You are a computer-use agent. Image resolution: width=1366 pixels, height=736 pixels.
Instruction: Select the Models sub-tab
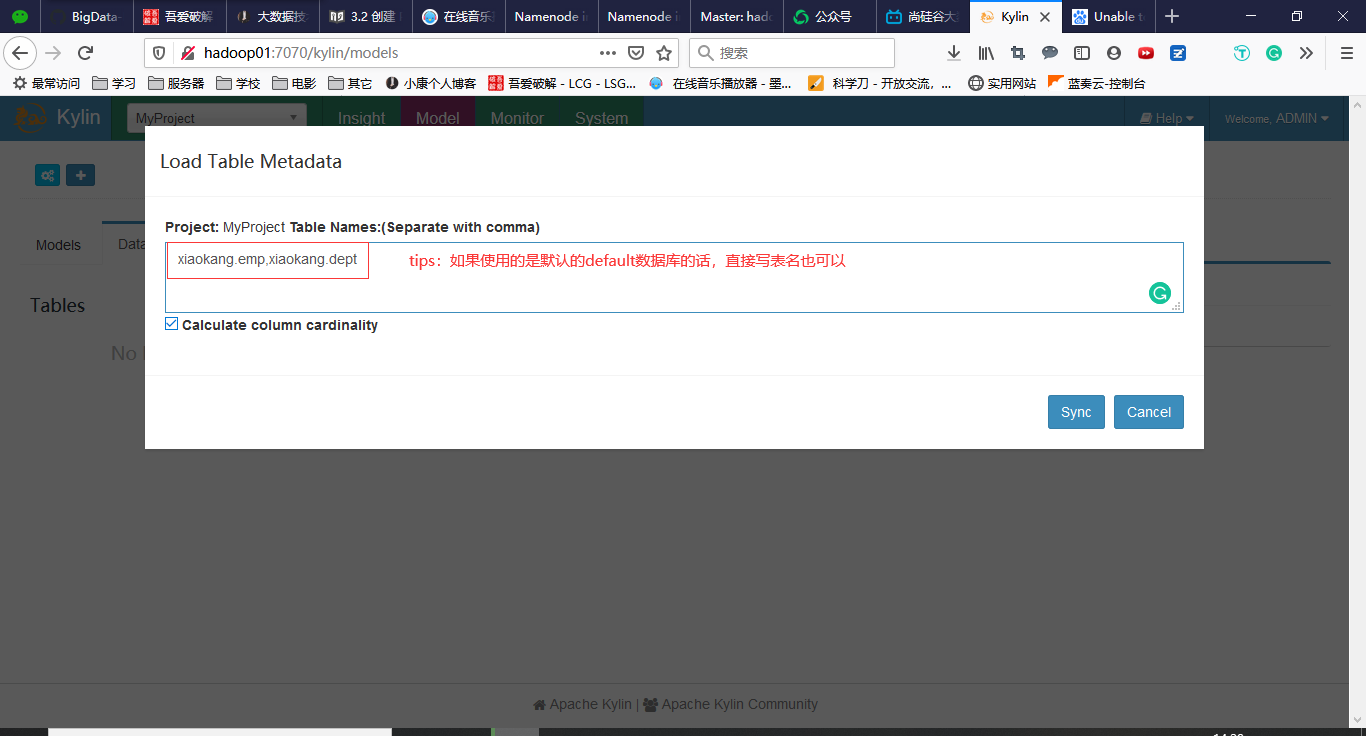58,245
